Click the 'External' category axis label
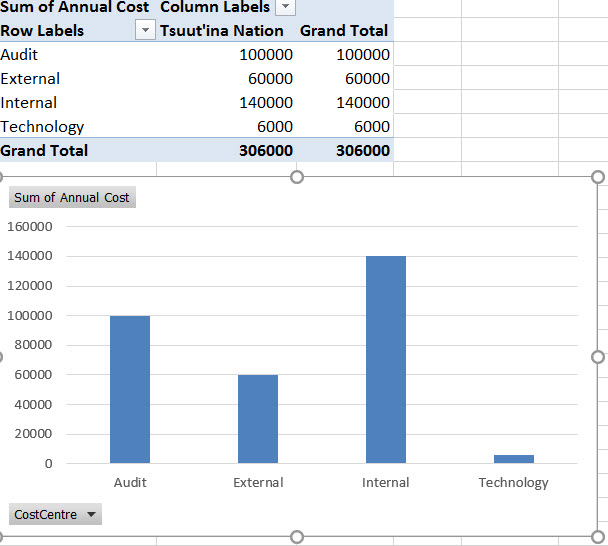This screenshot has width=608, height=546. click(258, 482)
